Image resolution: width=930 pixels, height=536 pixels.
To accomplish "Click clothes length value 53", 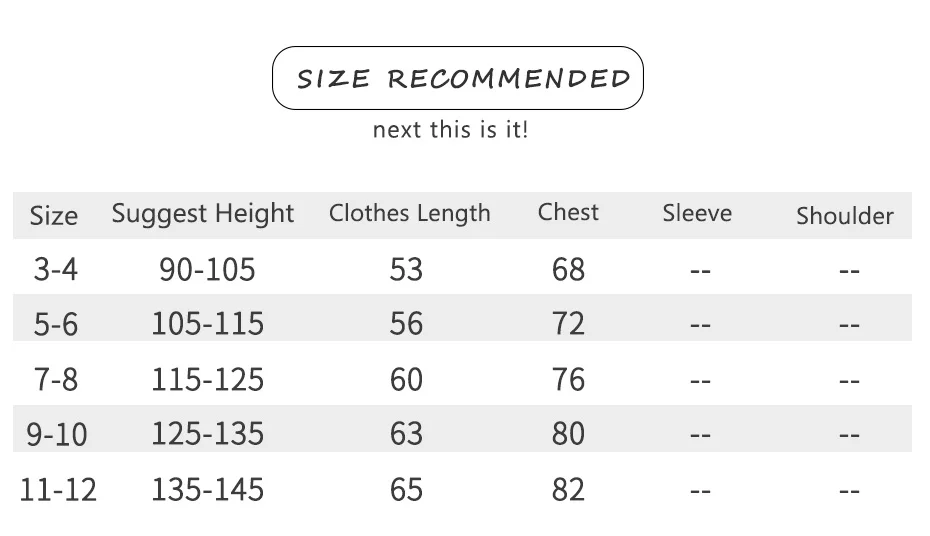I will click(406, 270).
